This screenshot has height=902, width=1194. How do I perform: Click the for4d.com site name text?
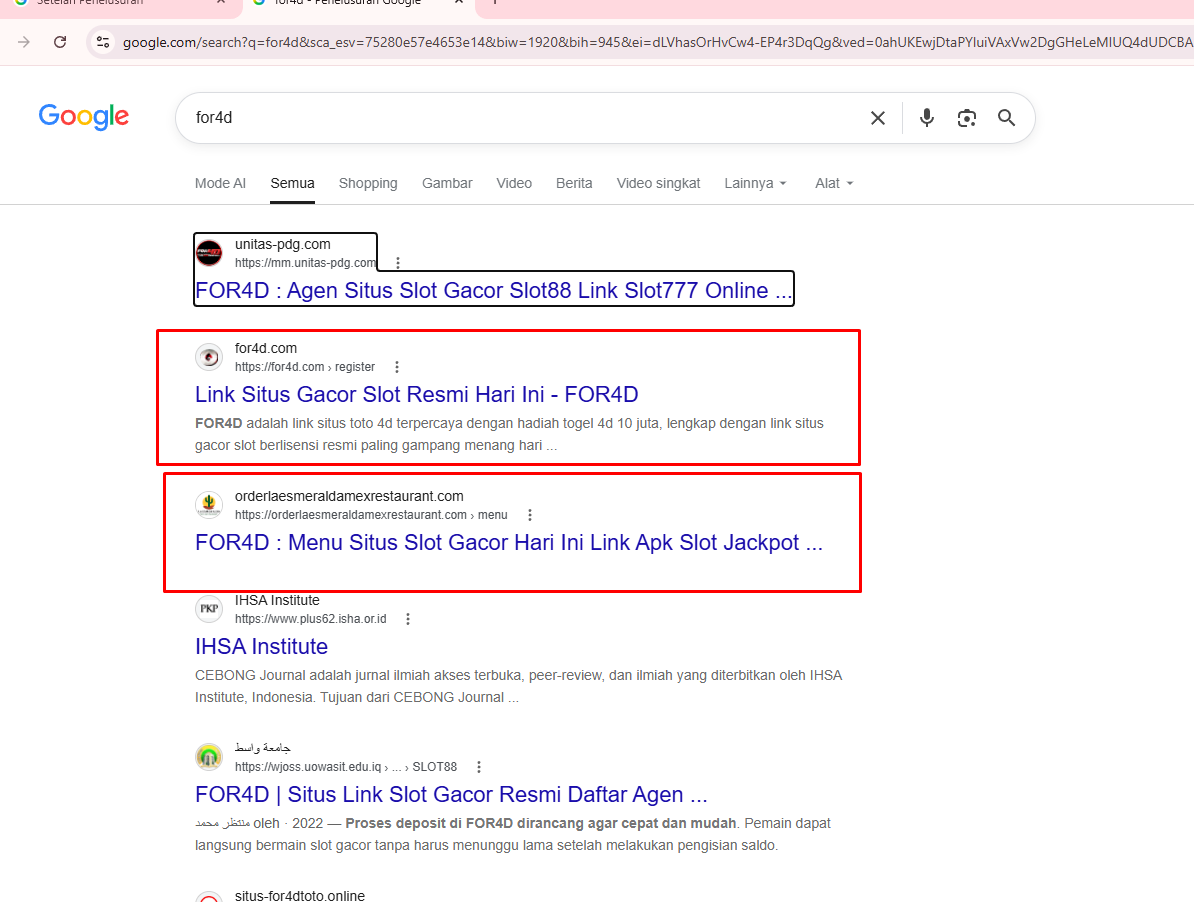click(x=266, y=349)
